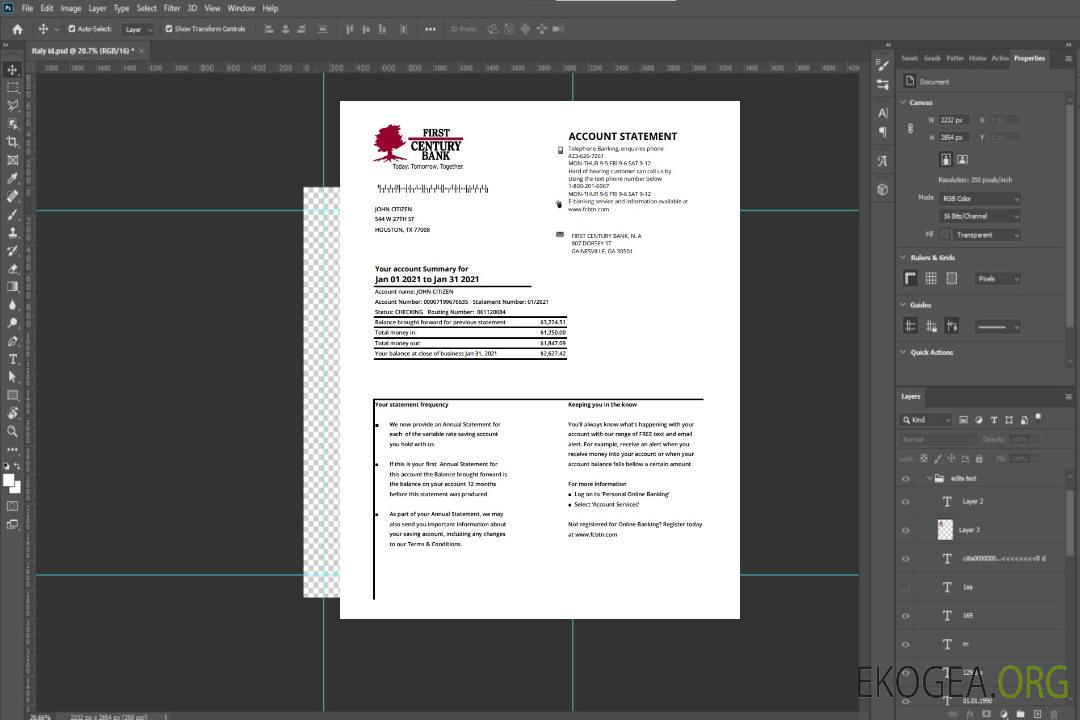The image size is (1080, 720).
Task: Open the Edit Toolbar three-dots button
Action: (12, 449)
